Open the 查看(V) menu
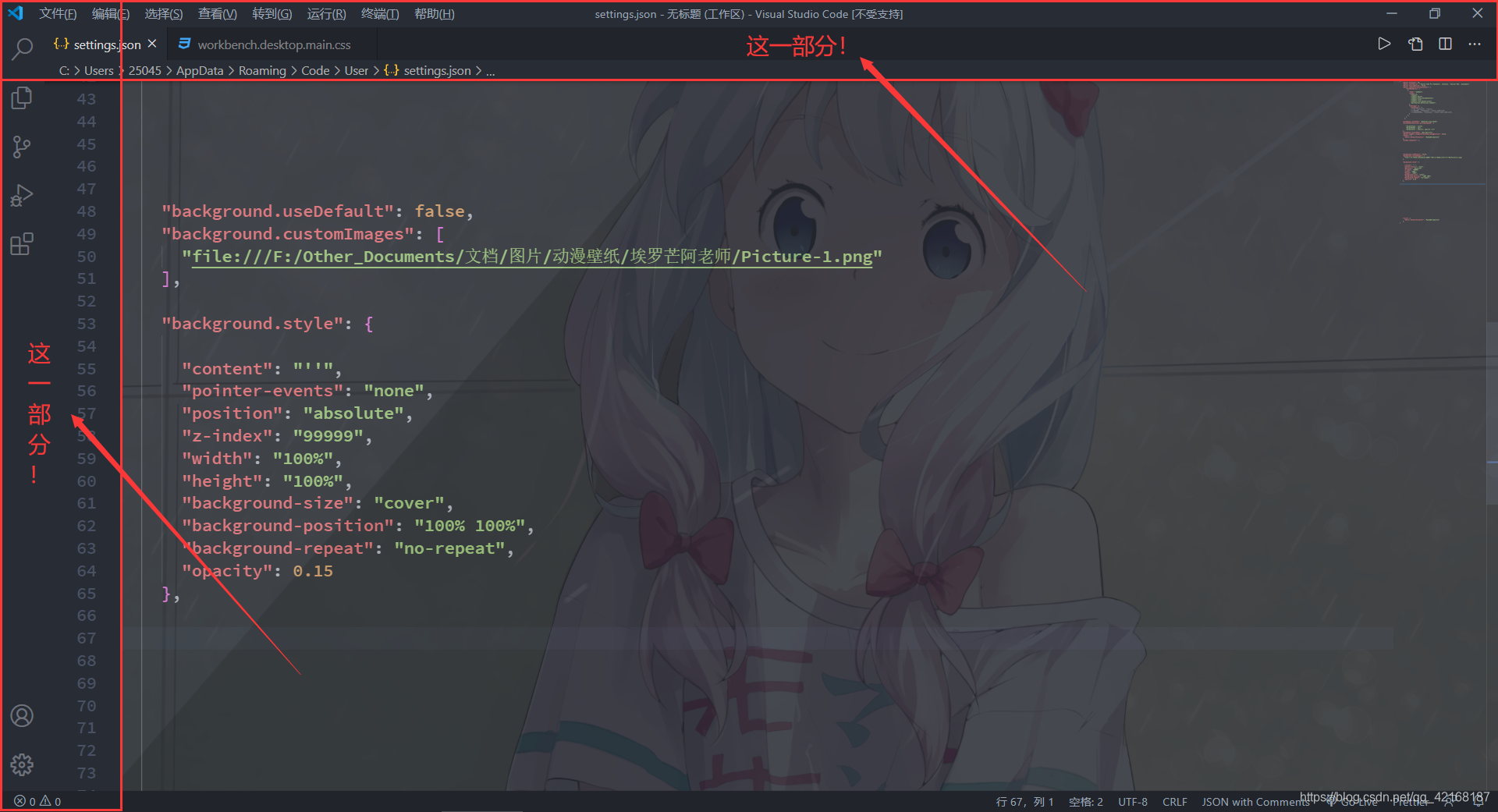 (x=218, y=14)
